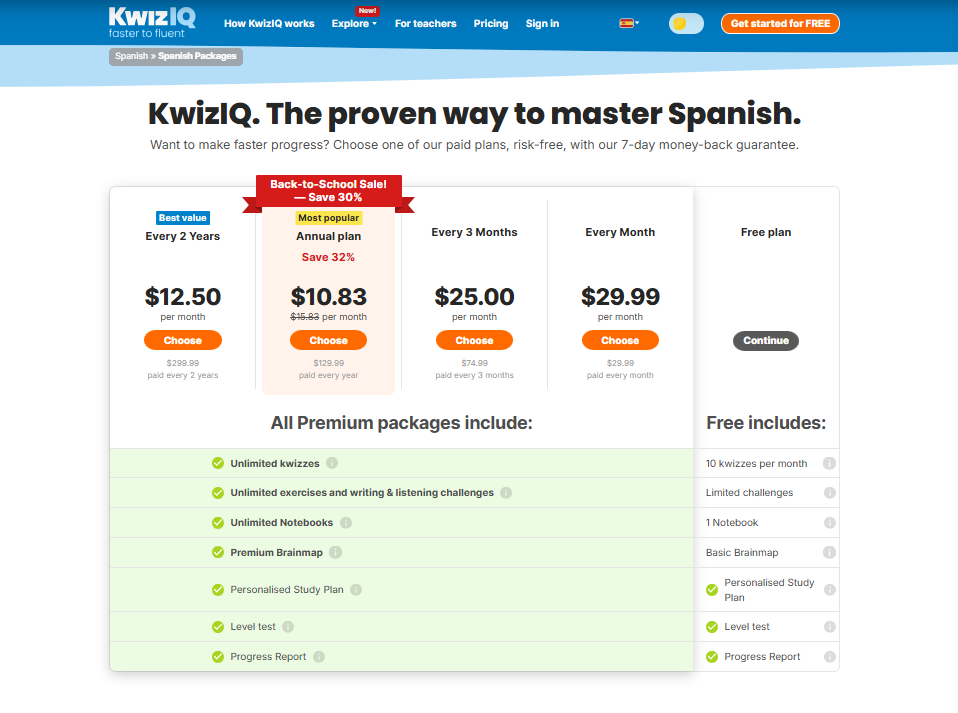Choose the Every 3 Months plan
958x713 pixels.
pos(474,340)
